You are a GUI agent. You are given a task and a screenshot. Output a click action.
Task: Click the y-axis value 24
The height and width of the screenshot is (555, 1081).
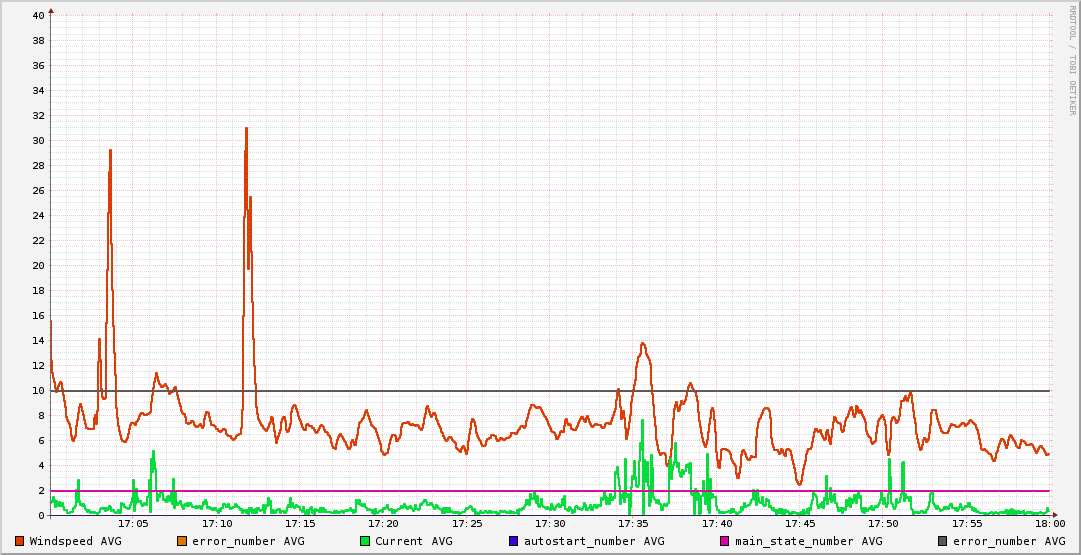click(x=39, y=216)
